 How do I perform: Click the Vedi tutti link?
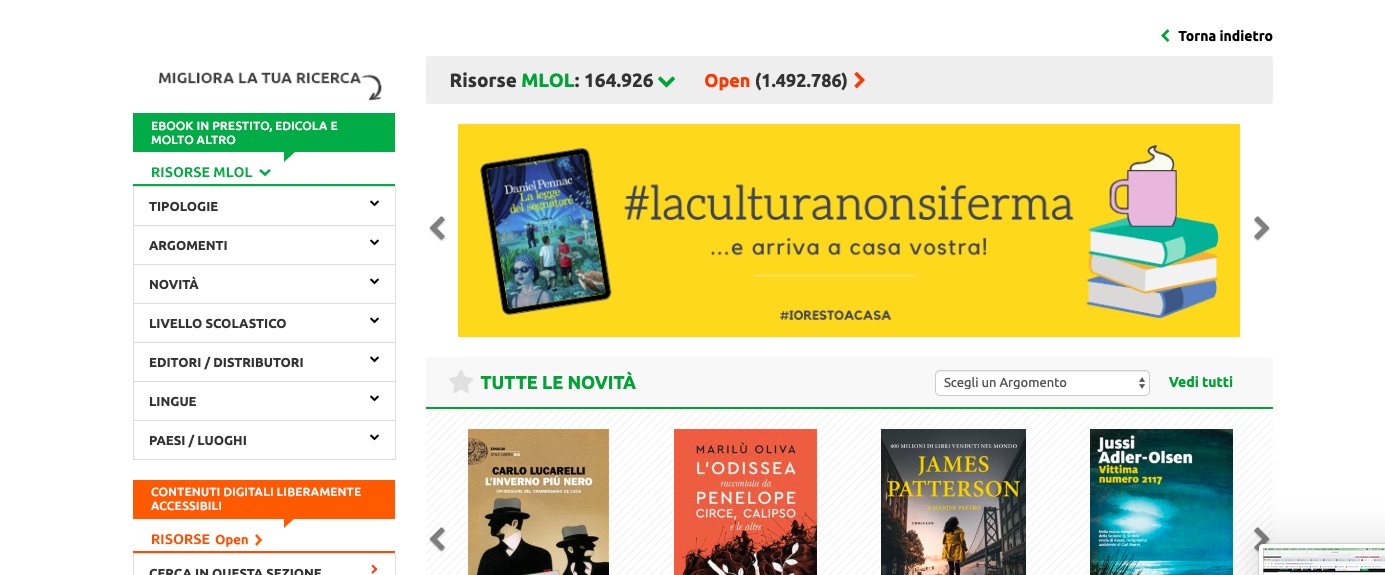click(1200, 382)
